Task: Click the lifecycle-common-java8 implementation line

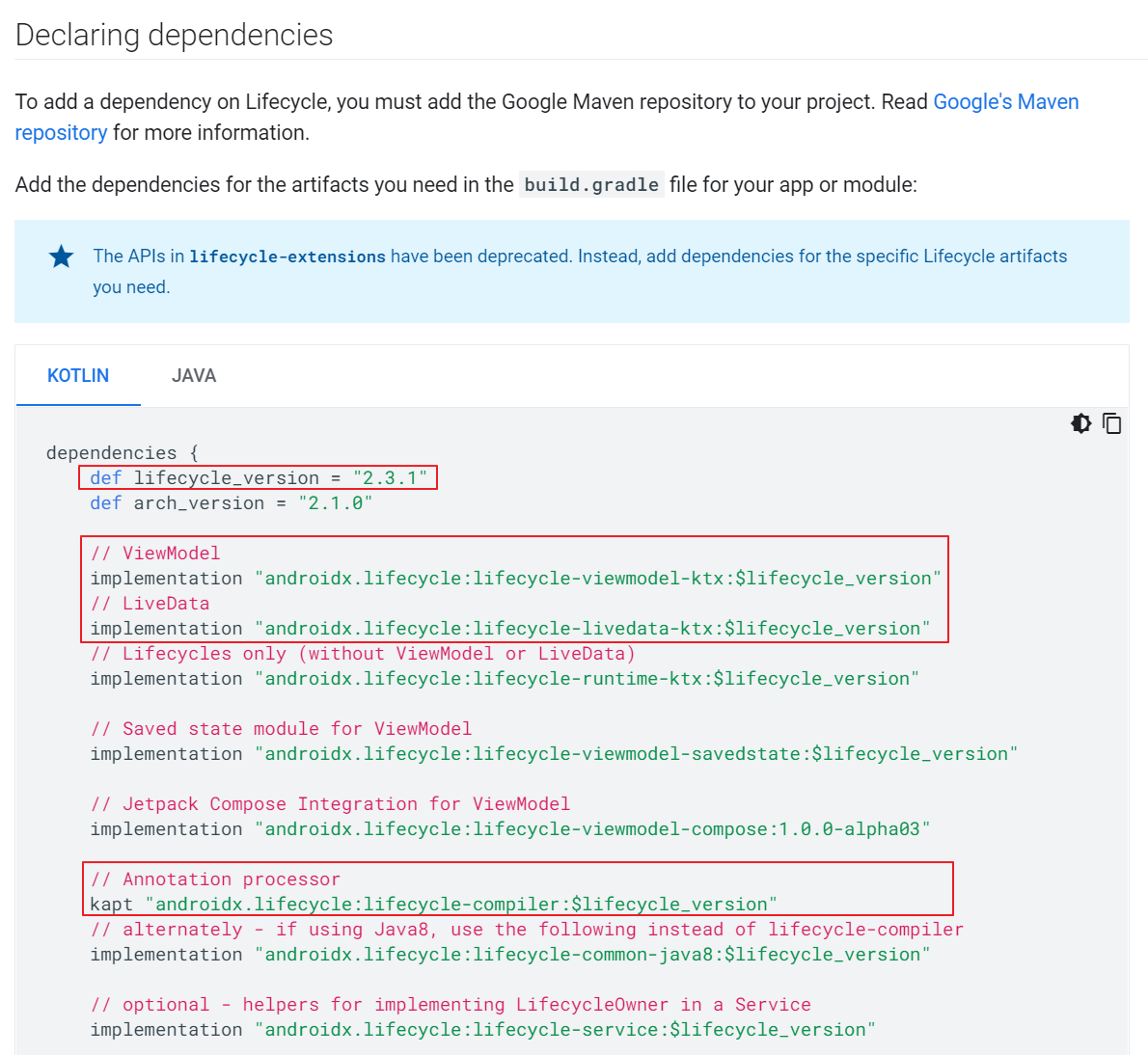Action: 509,955
